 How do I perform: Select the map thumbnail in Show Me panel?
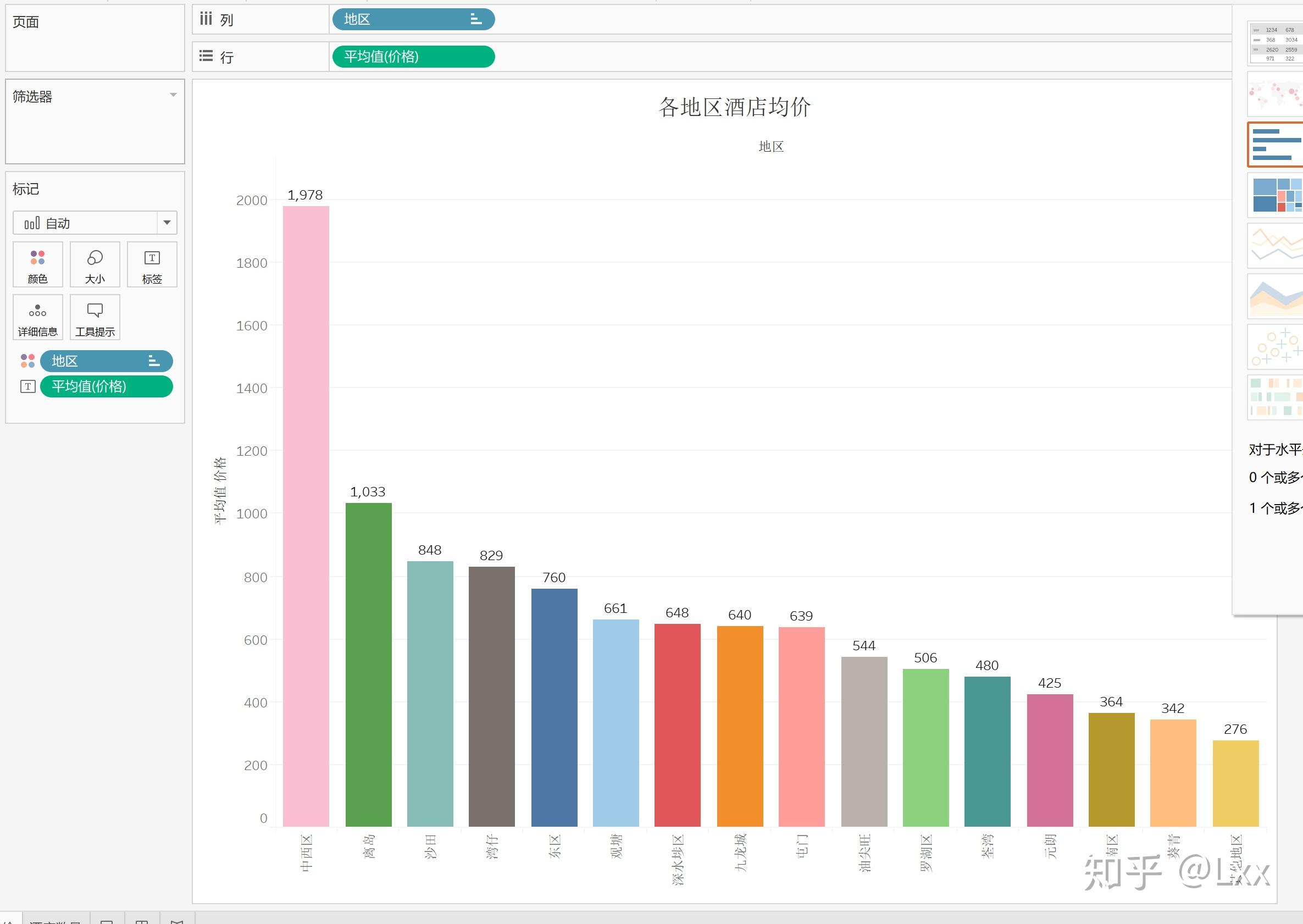pos(1276,93)
